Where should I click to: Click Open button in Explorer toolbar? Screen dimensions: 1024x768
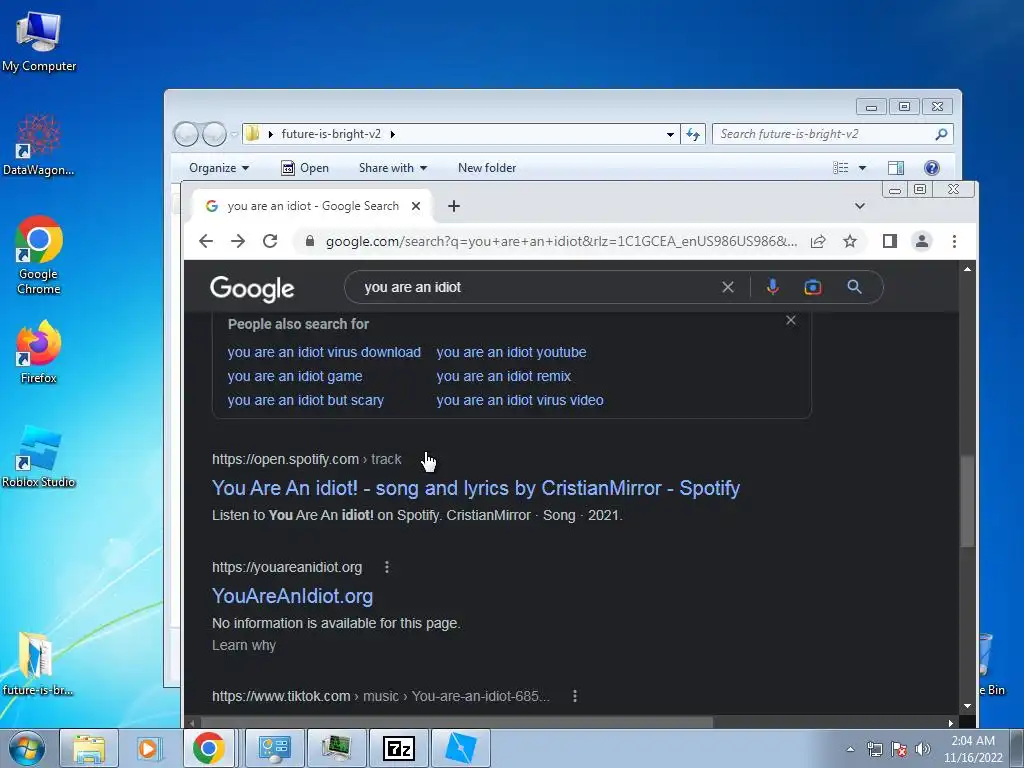[305, 168]
